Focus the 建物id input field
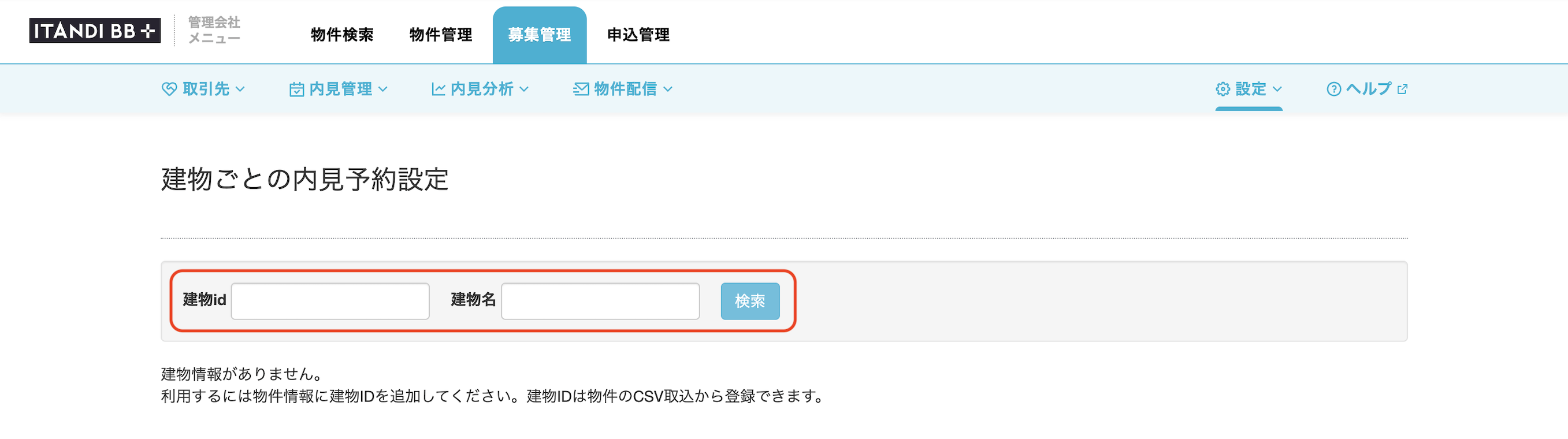Screen dimensions: 1568x439 tap(330, 301)
